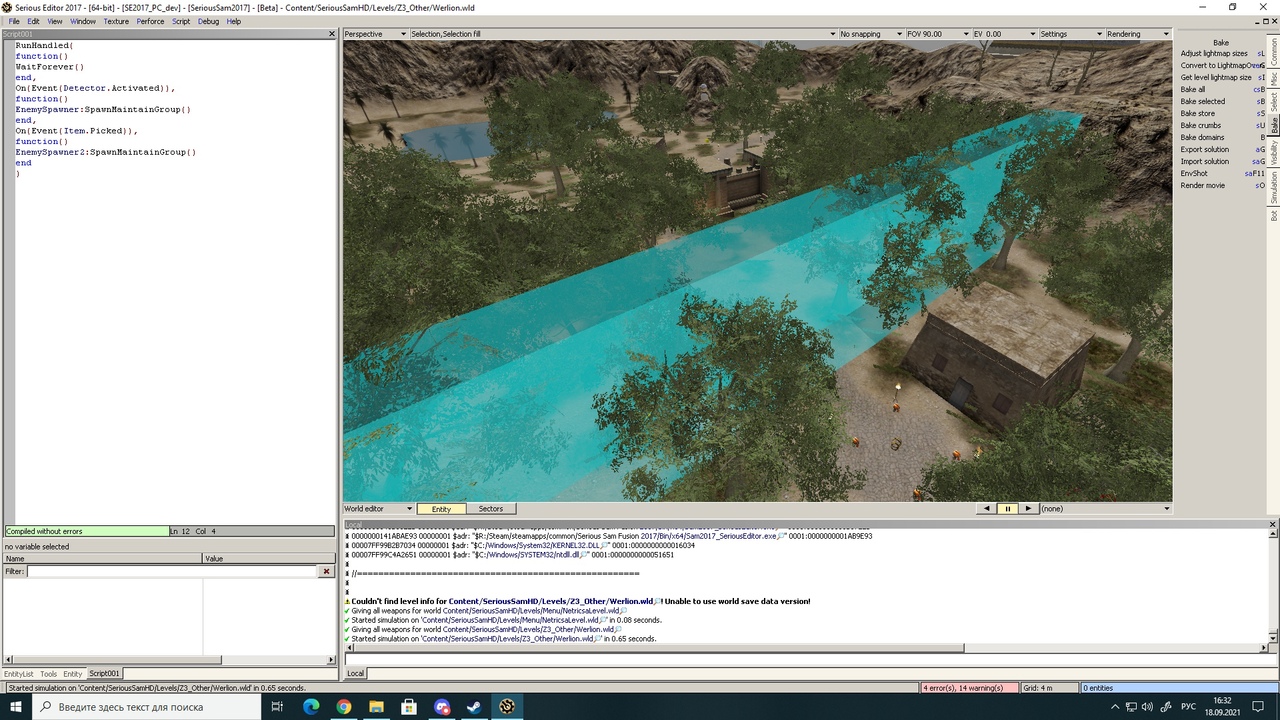Open the Debug menu
The image size is (1280, 720).
tap(208, 21)
